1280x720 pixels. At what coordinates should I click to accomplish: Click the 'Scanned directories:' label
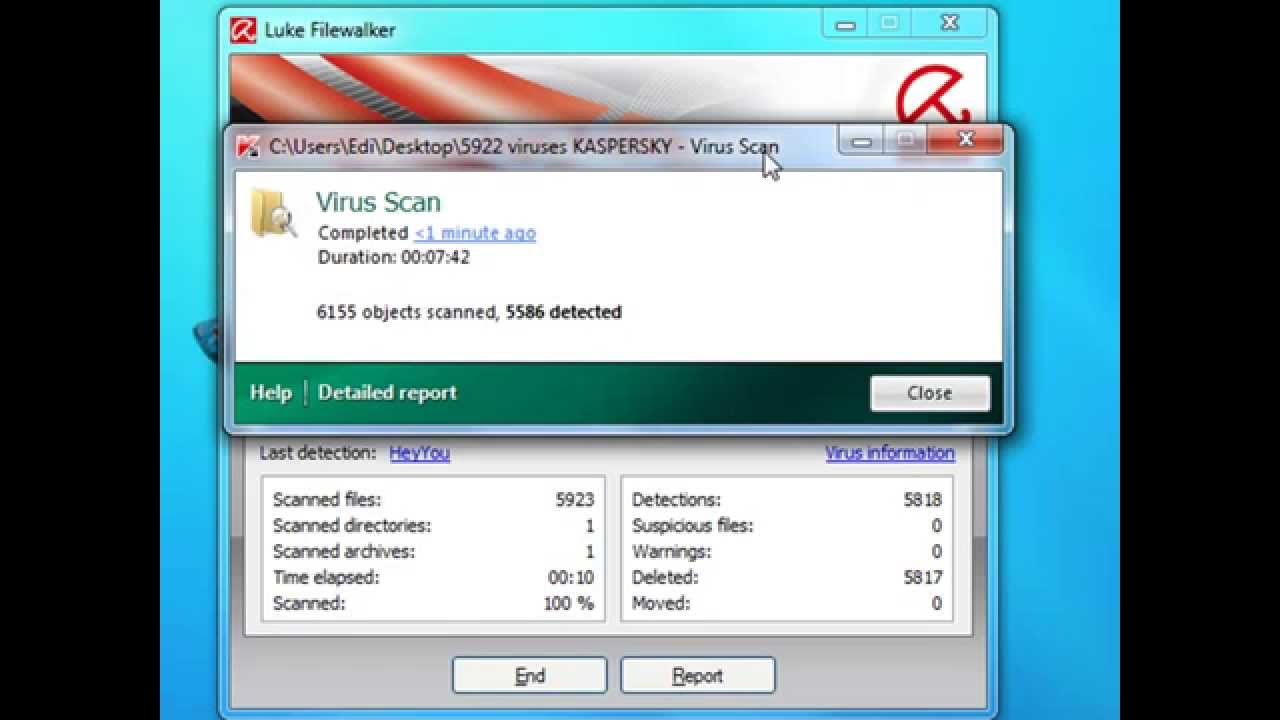[352, 526]
